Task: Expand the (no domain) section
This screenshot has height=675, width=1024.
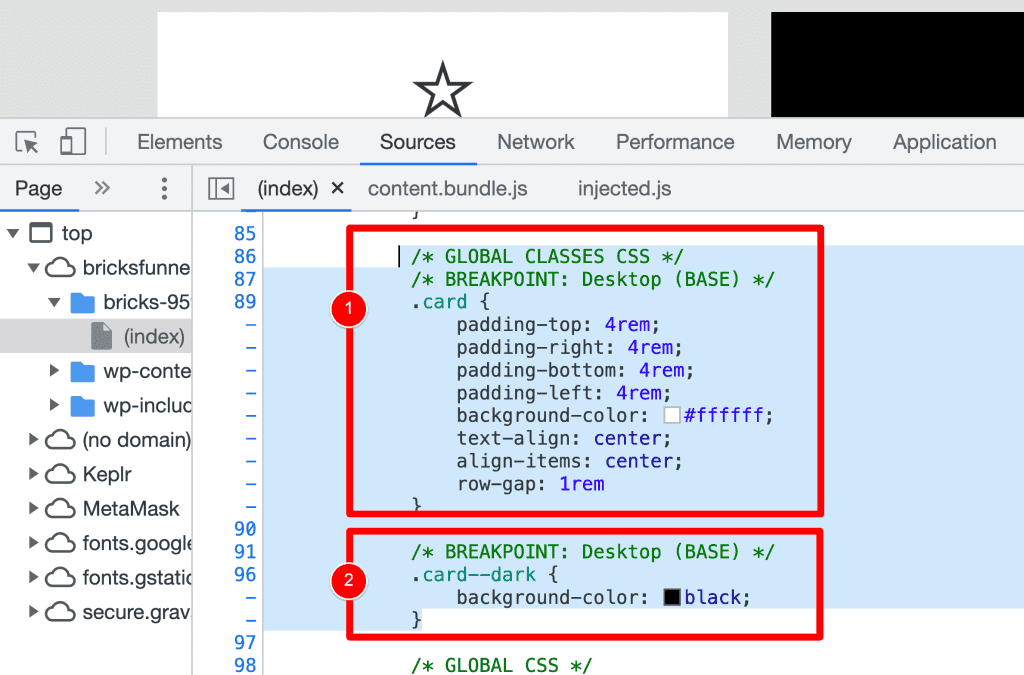Action: pyautogui.click(x=33, y=438)
